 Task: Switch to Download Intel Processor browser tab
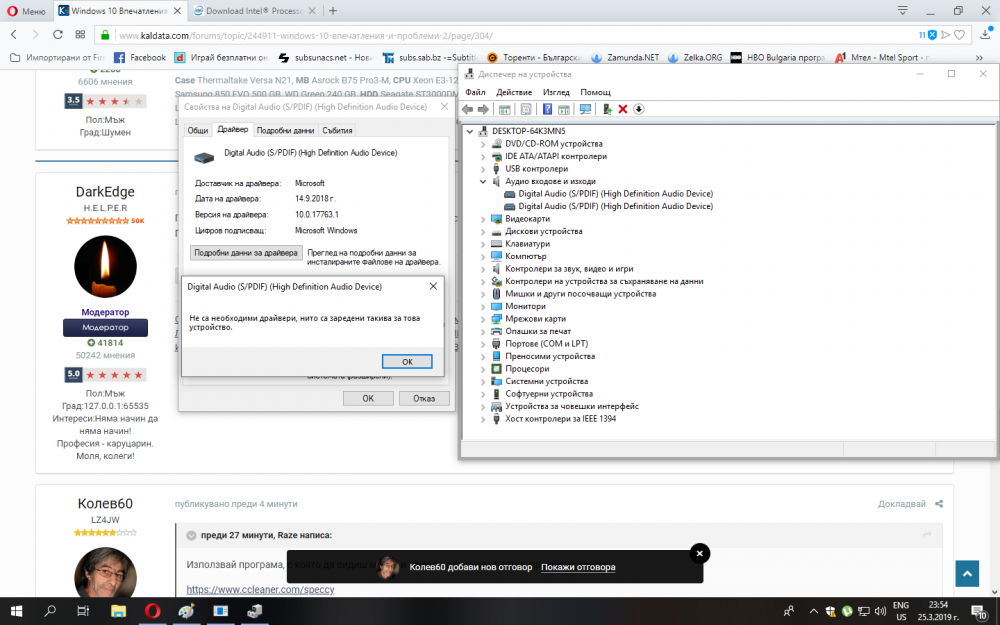point(254,11)
